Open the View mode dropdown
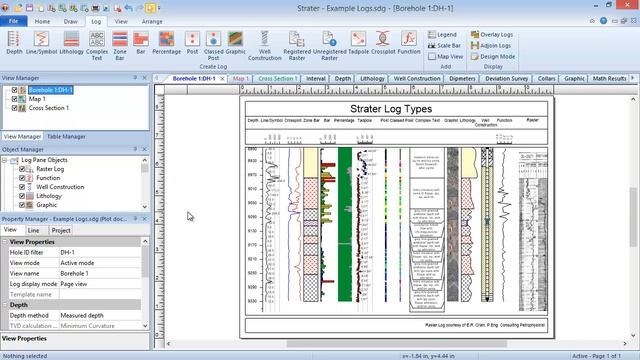 click(100, 263)
